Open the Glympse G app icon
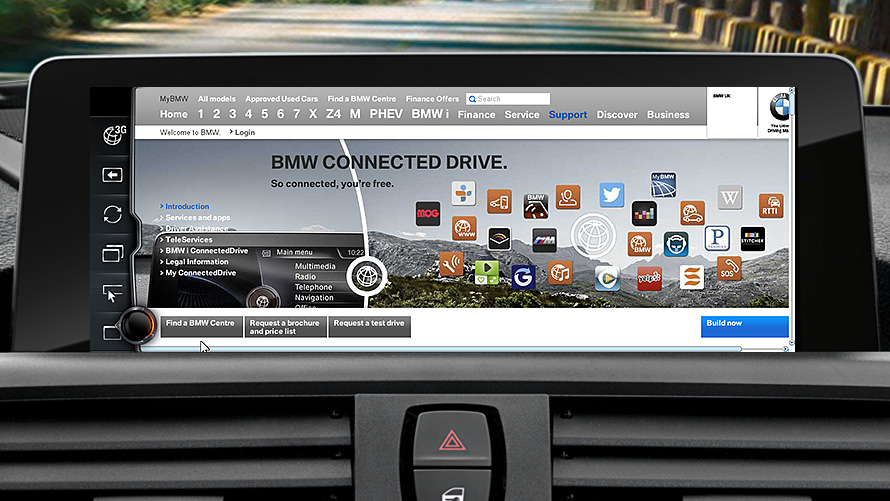This screenshot has height=501, width=890. (x=523, y=277)
